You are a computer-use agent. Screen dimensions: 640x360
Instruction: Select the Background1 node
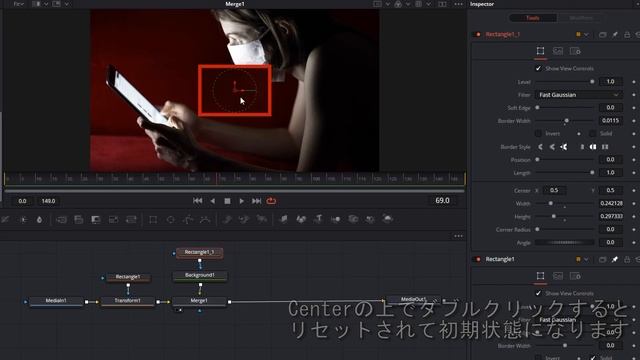pyautogui.click(x=200, y=276)
